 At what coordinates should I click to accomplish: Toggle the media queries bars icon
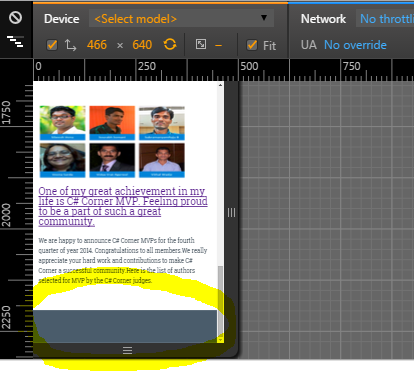click(x=15, y=41)
